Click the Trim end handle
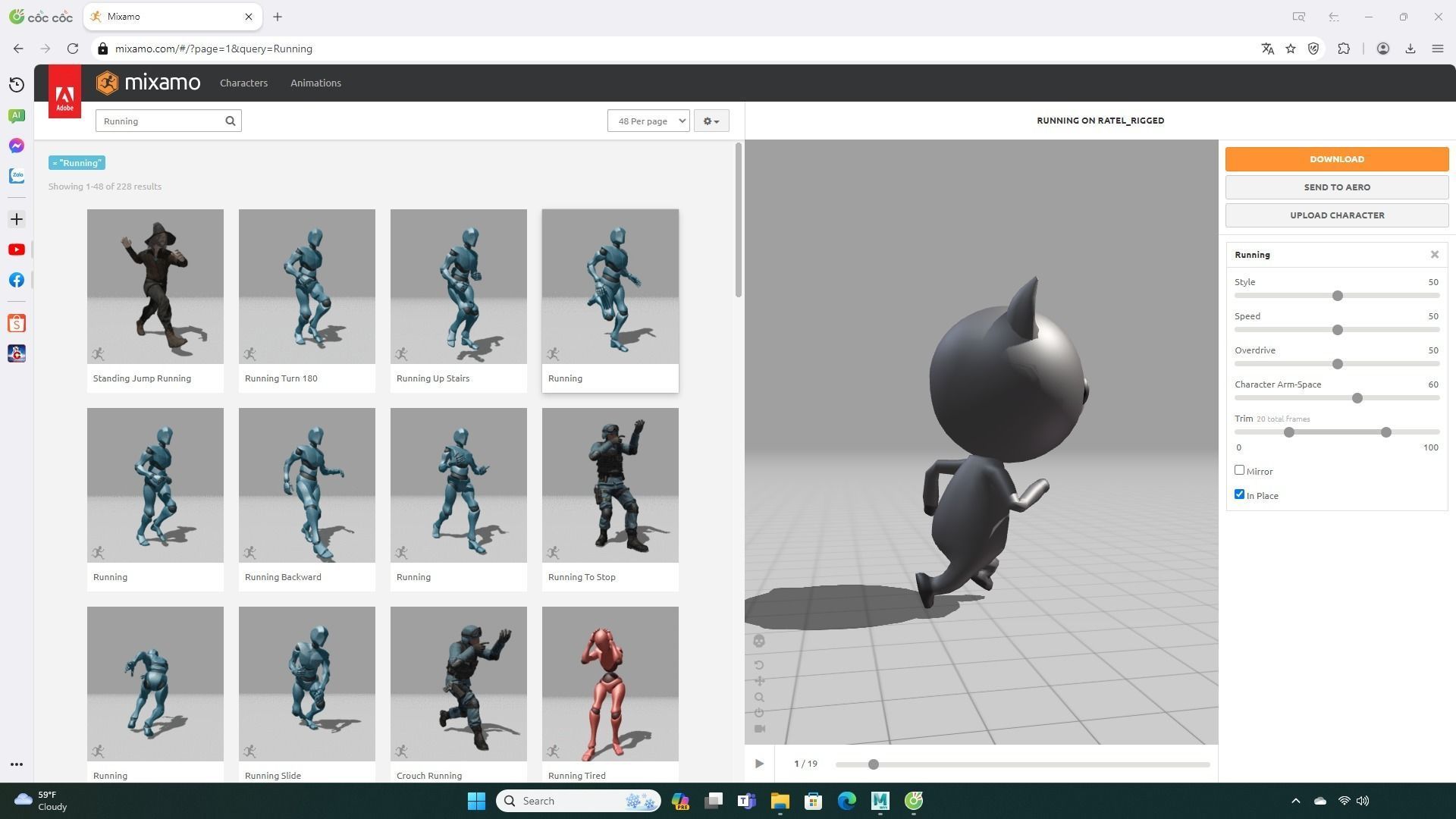Screen dimensions: 1456x819 tap(1386, 432)
